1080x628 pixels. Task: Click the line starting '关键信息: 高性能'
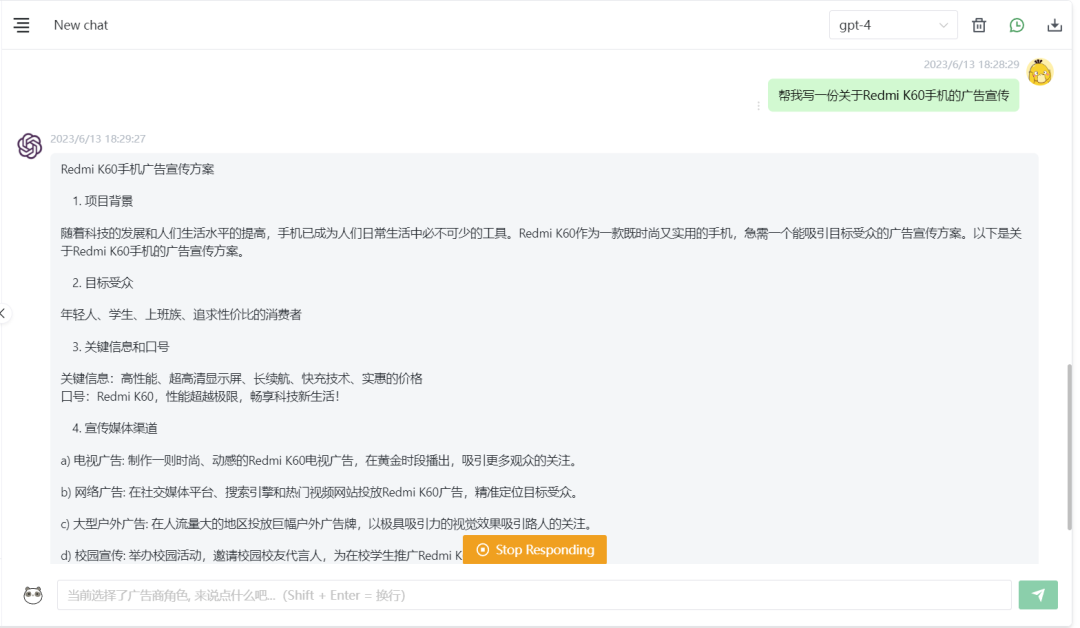tap(242, 379)
